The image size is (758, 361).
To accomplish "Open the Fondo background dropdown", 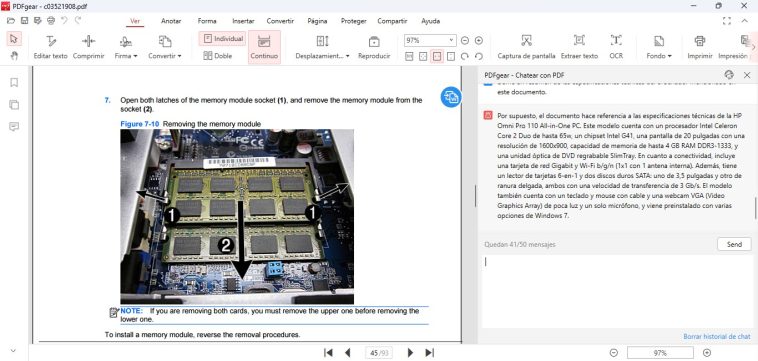I will (659, 47).
